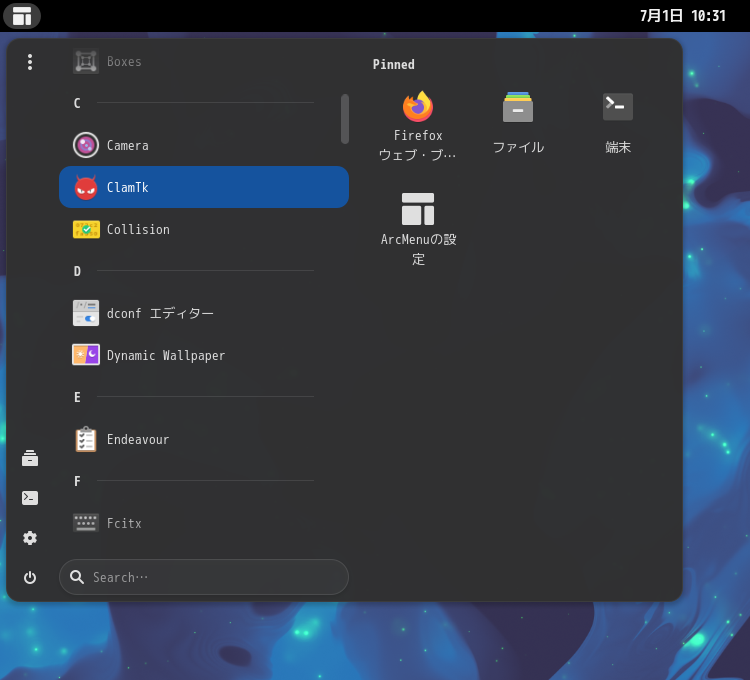The width and height of the screenshot is (750, 680).
Task: Launch the Boxes application icon
Action: tap(86, 62)
